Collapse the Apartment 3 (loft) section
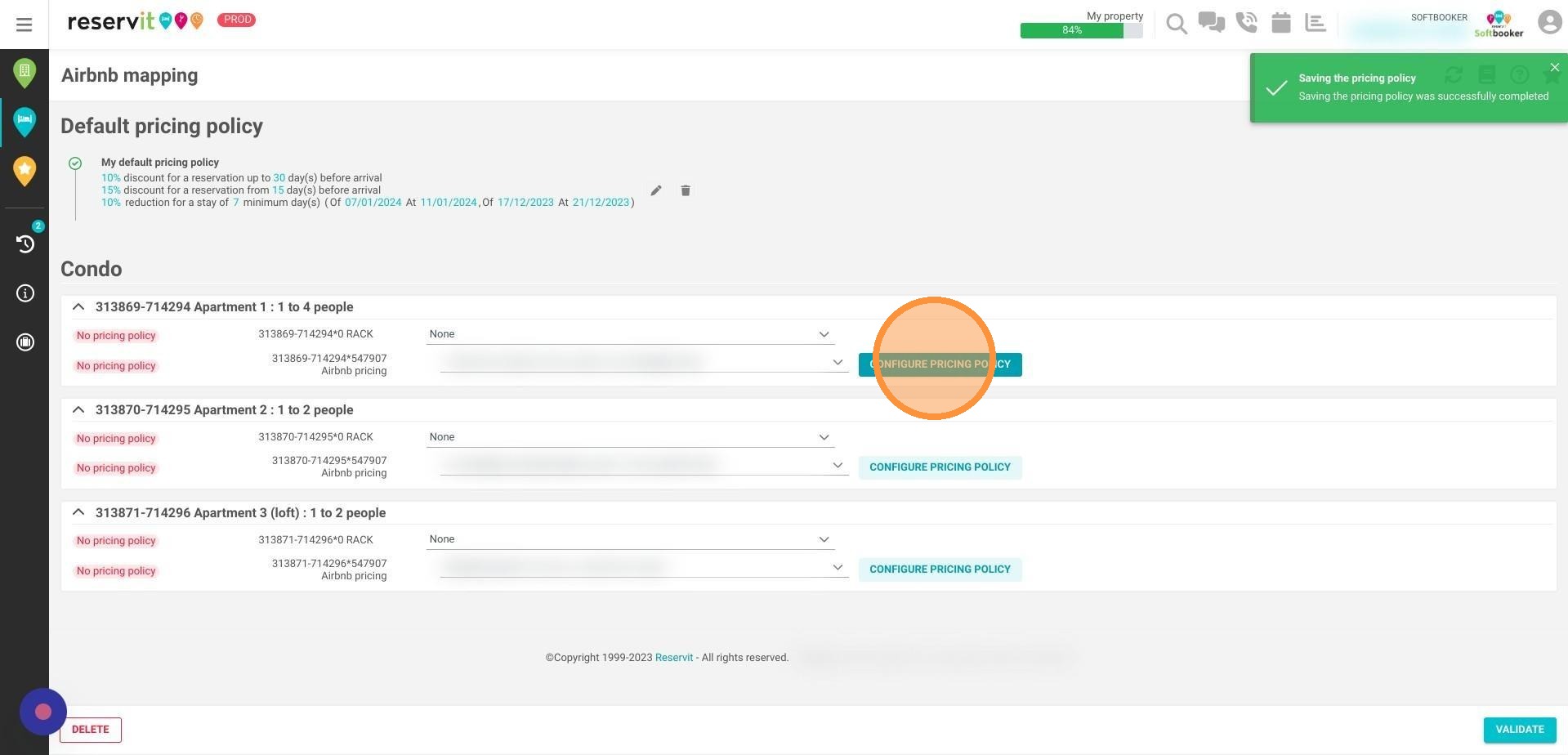This screenshot has width=1568, height=755. [x=78, y=513]
